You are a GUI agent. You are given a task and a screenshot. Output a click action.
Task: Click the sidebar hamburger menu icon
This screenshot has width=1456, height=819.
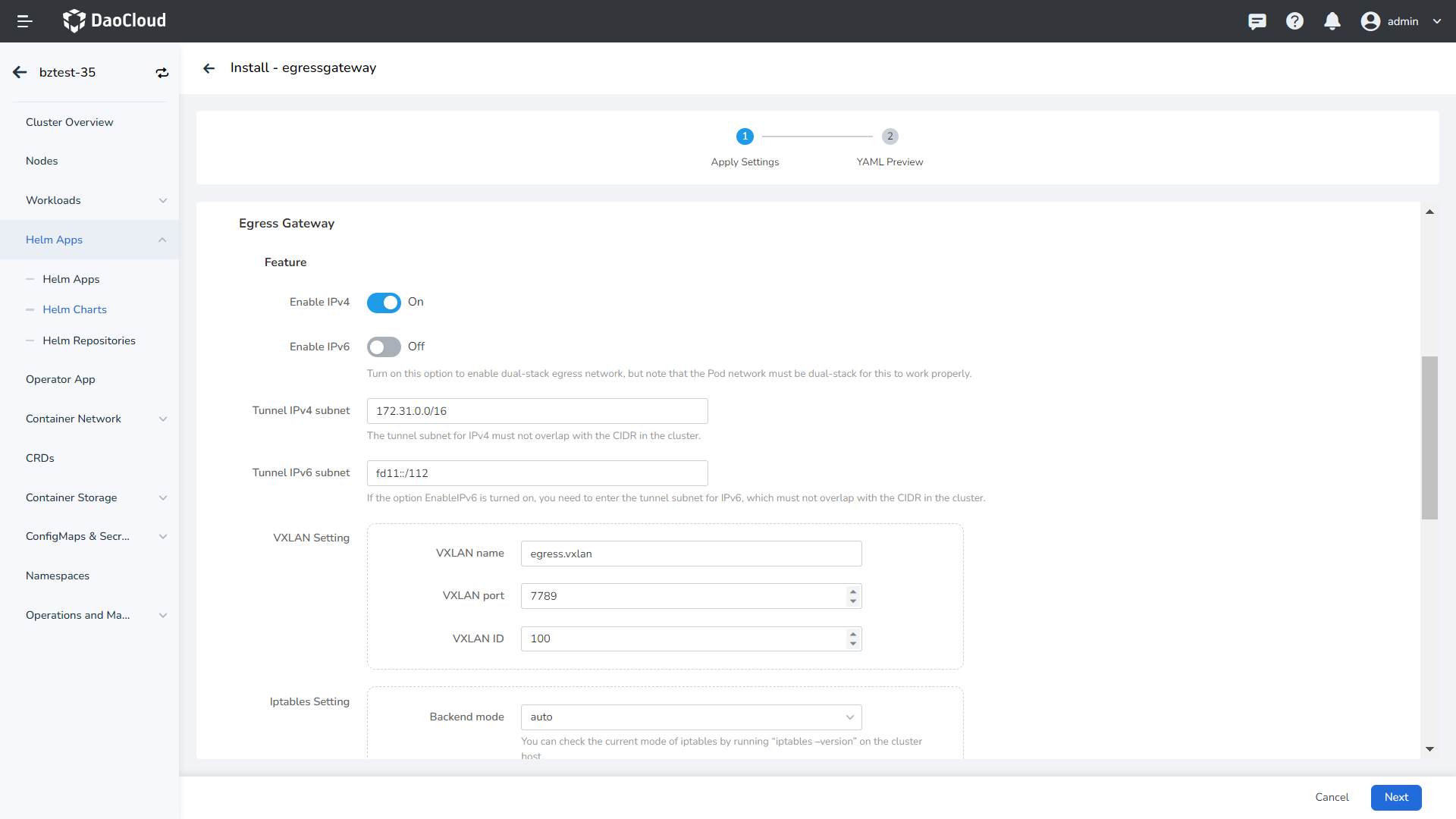tap(24, 20)
